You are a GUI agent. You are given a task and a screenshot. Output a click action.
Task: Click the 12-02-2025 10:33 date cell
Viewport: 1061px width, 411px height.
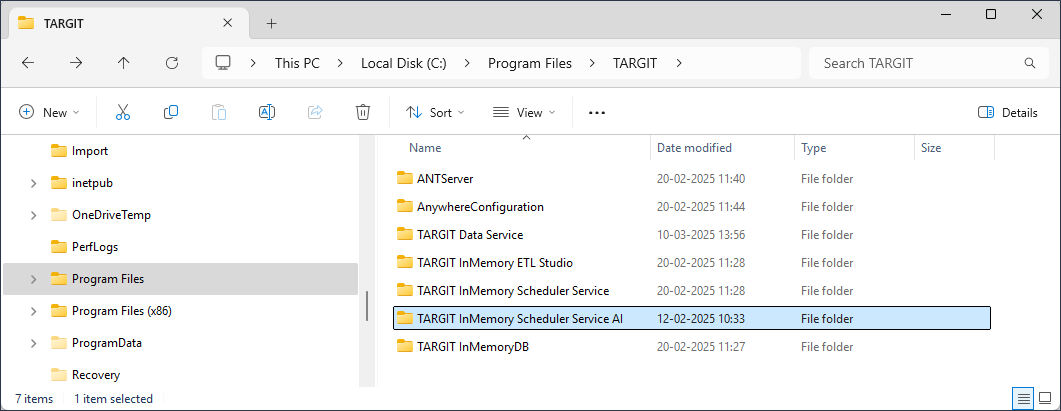point(700,318)
